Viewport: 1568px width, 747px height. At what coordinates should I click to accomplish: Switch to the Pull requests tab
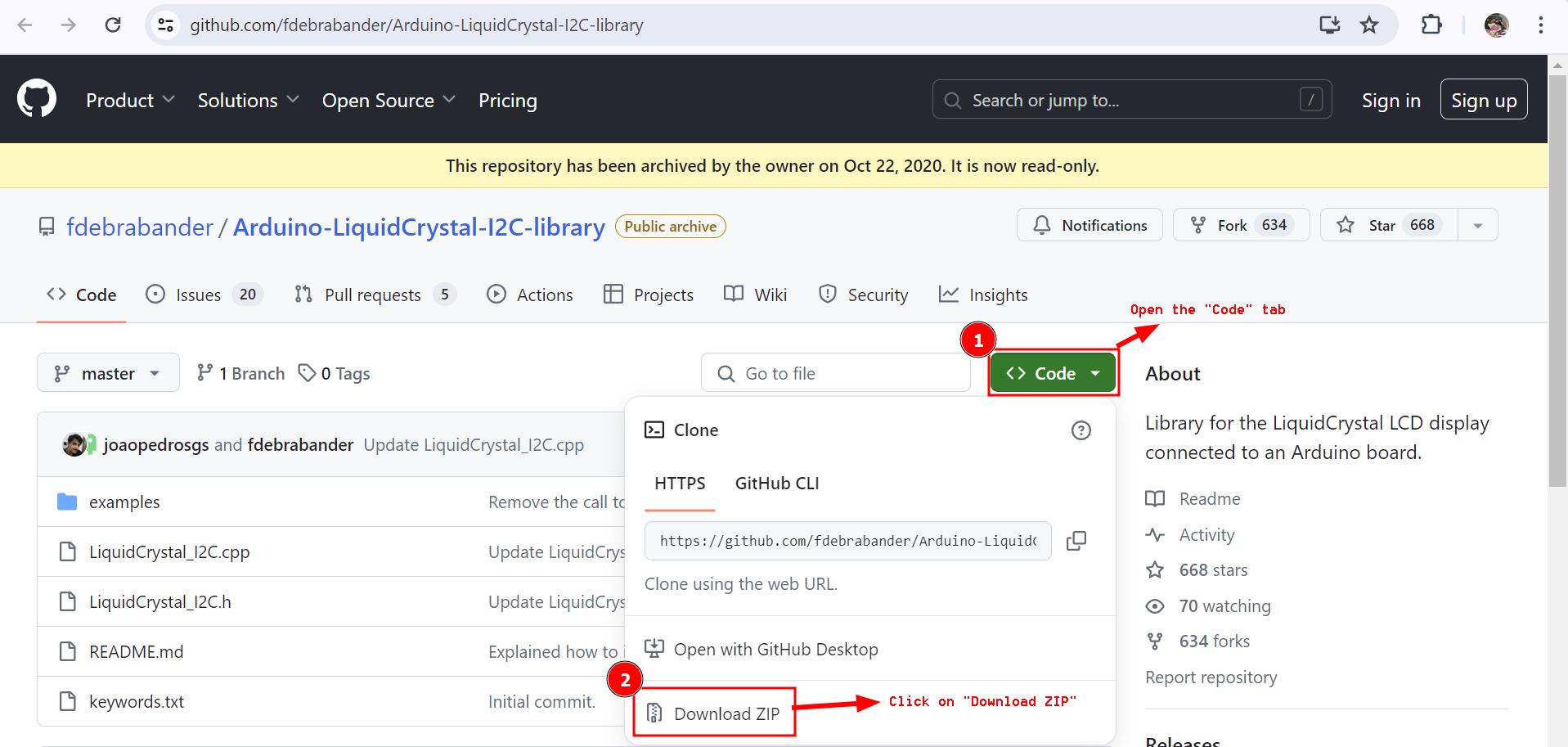[375, 295]
